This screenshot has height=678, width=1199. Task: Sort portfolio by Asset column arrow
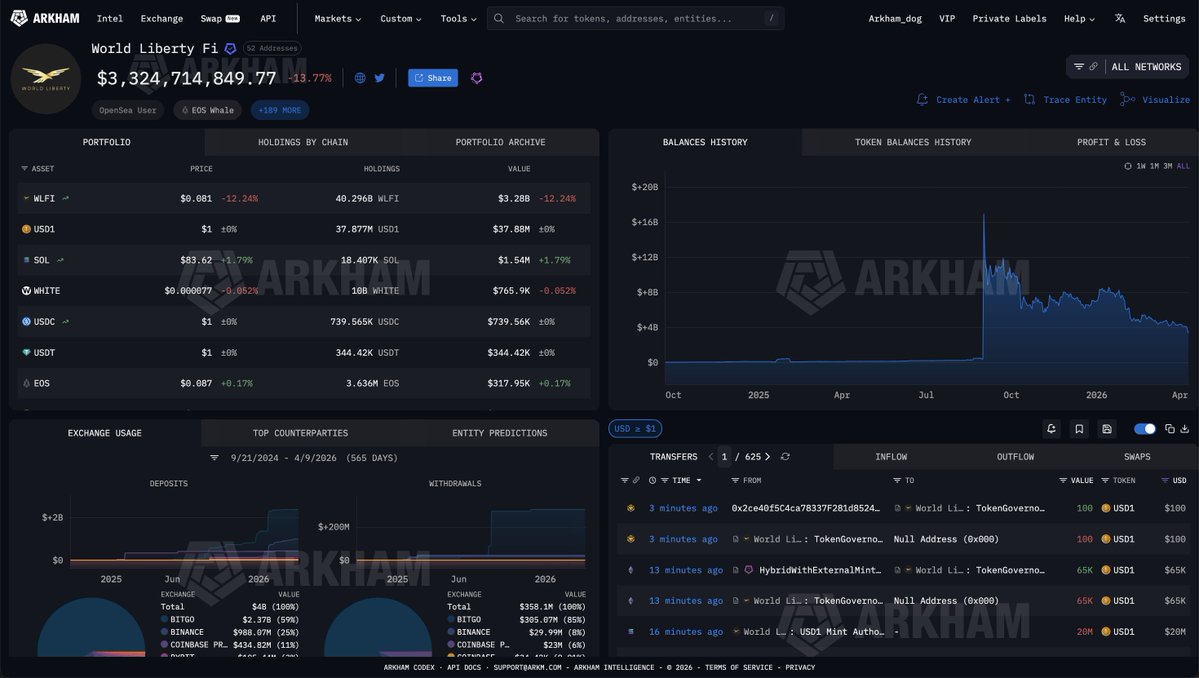click(x=24, y=168)
